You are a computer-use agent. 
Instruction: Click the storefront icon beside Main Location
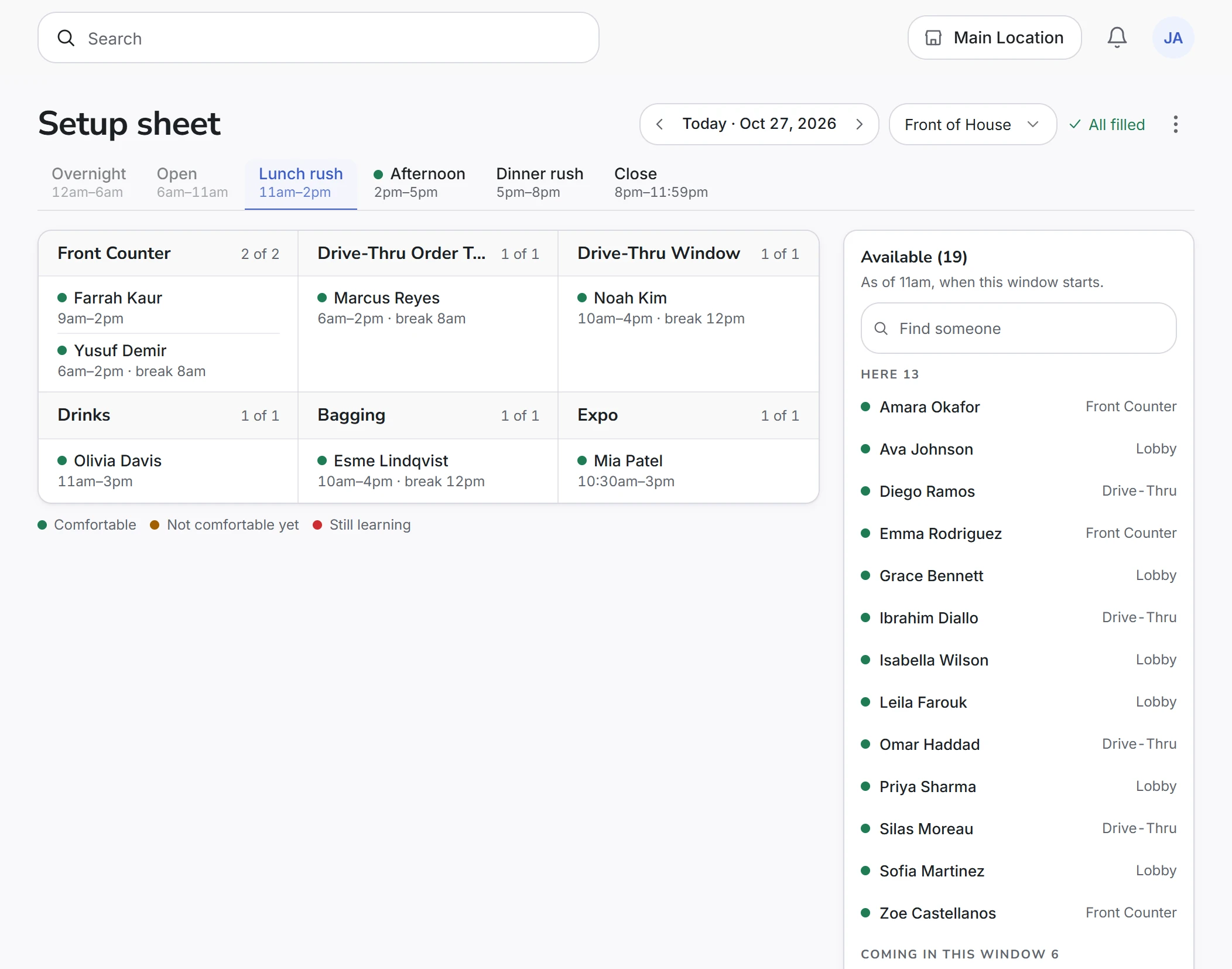point(933,38)
